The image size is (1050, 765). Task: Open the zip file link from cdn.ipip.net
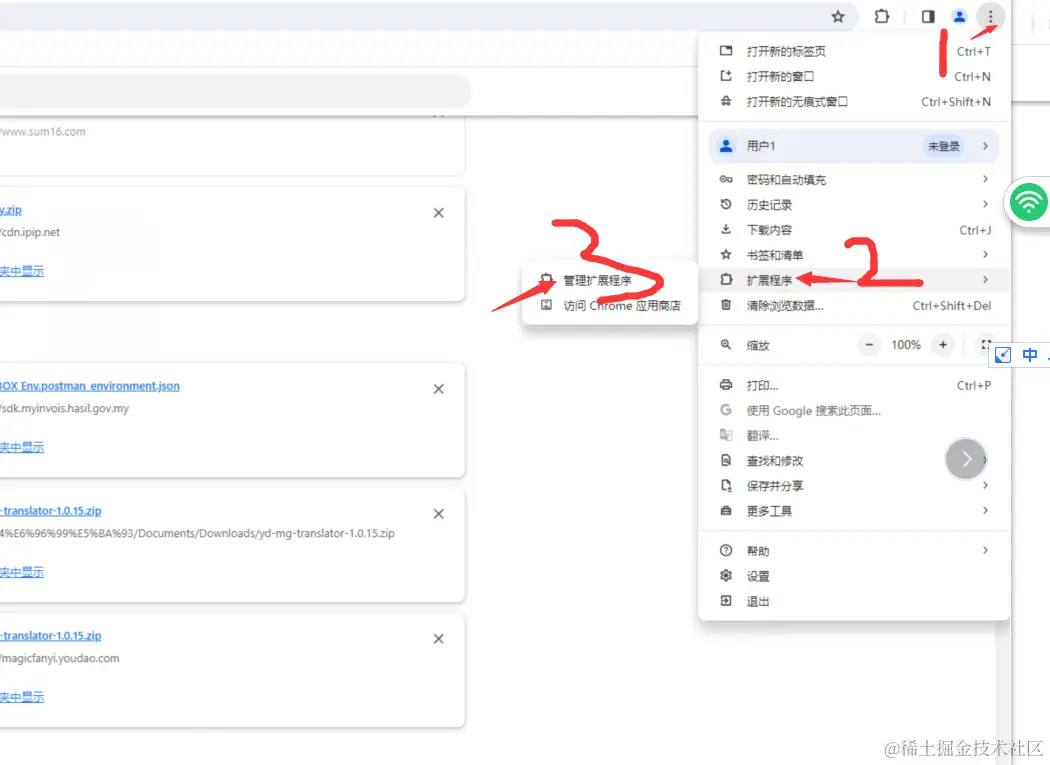click(11, 210)
